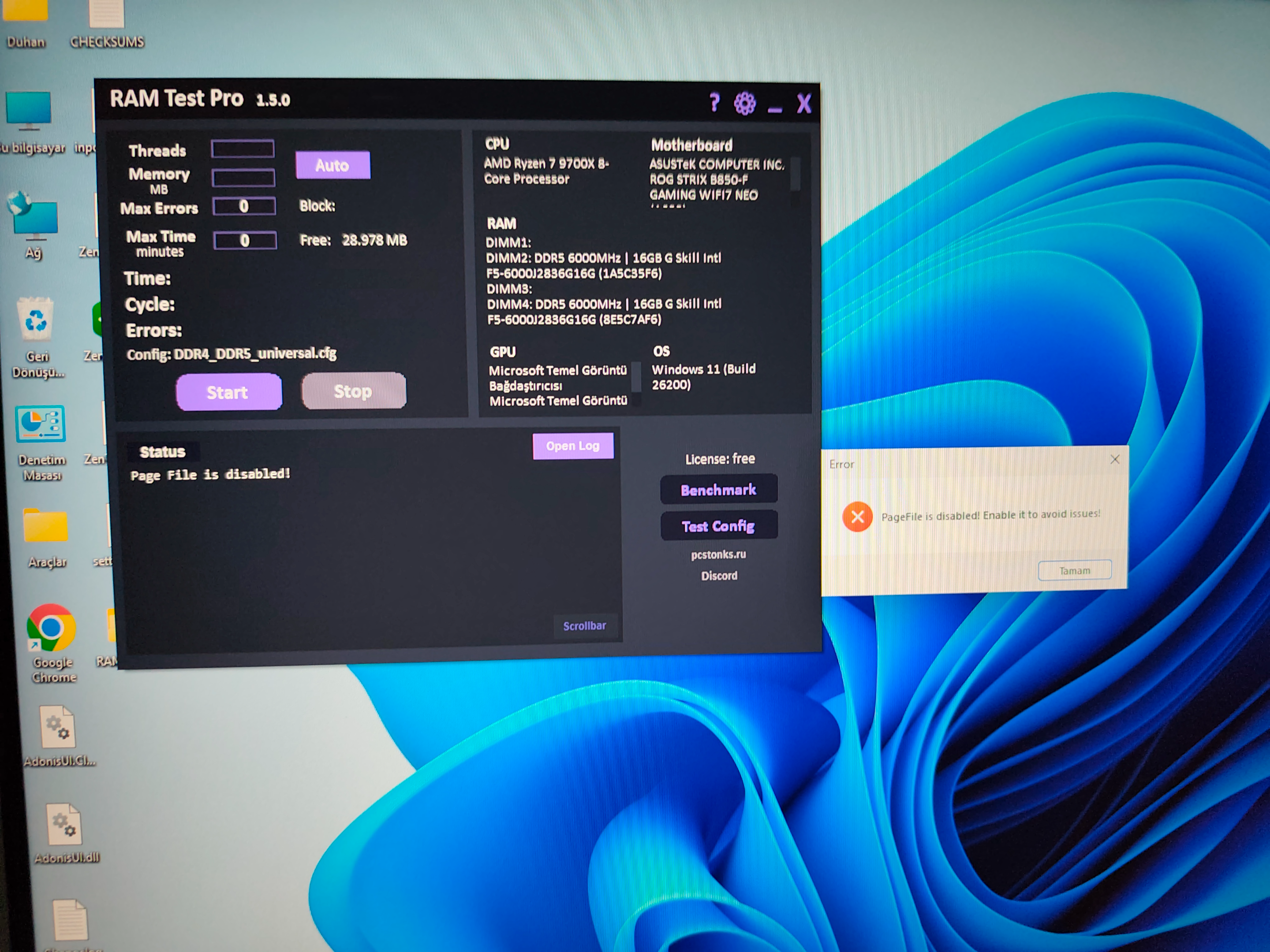The image size is (1270, 952).
Task: Focus the Threads input field
Action: coord(243,149)
